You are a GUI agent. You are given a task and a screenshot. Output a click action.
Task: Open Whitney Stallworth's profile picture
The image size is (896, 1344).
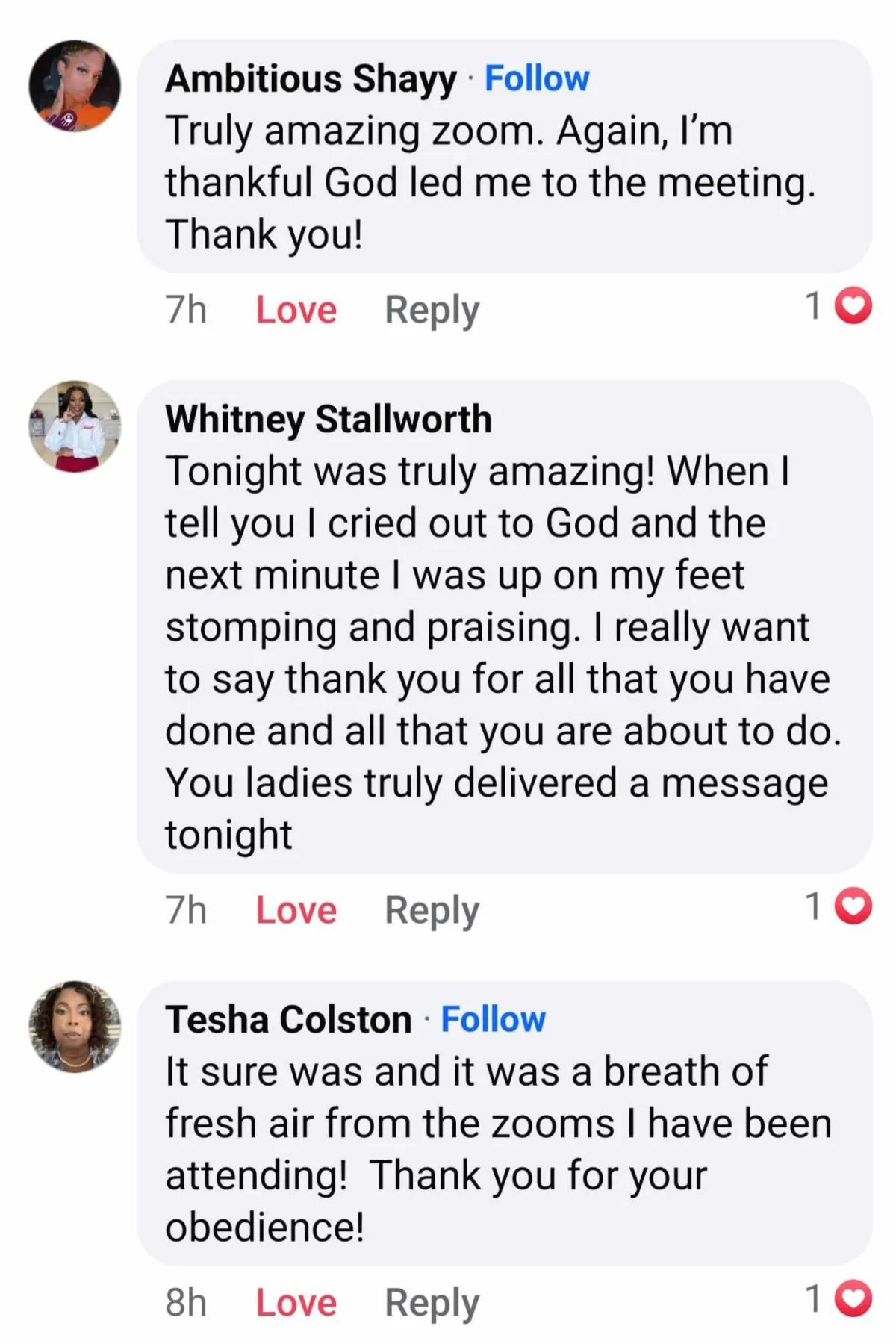click(74, 426)
